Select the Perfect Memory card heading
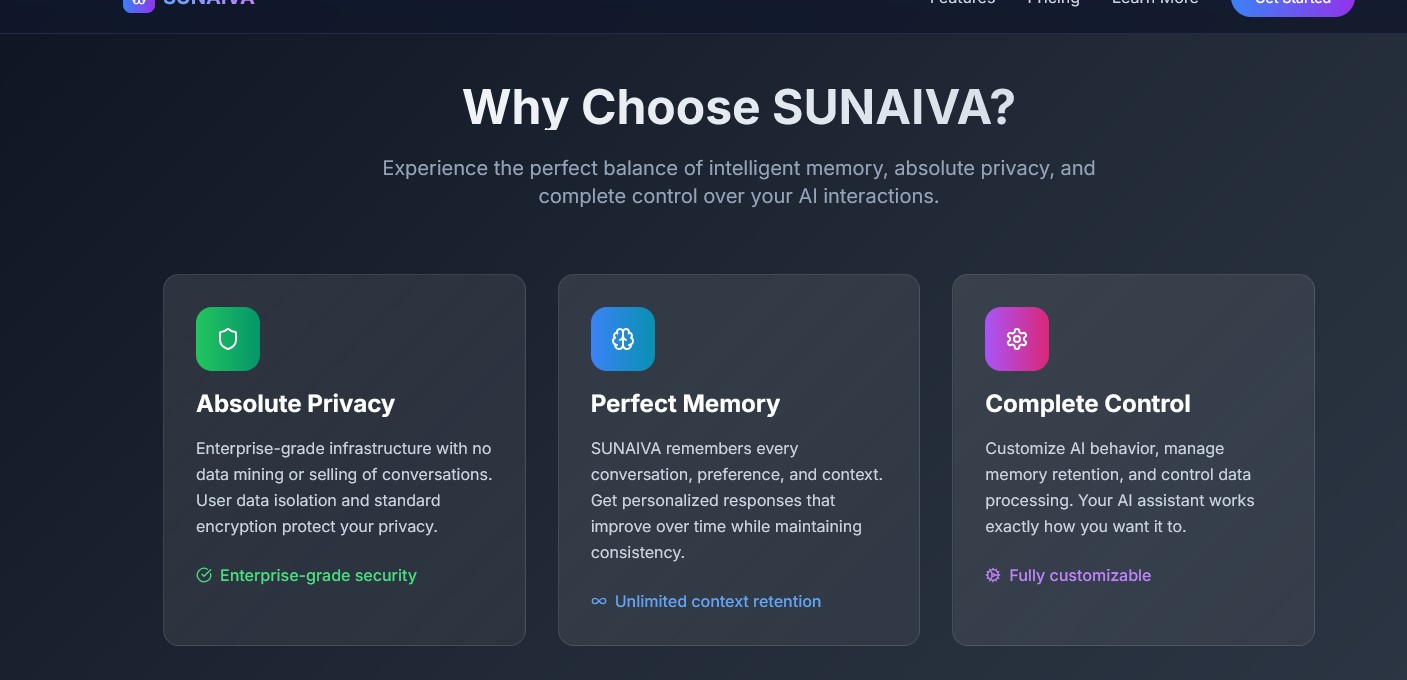Viewport: 1407px width, 680px height. tap(685, 404)
